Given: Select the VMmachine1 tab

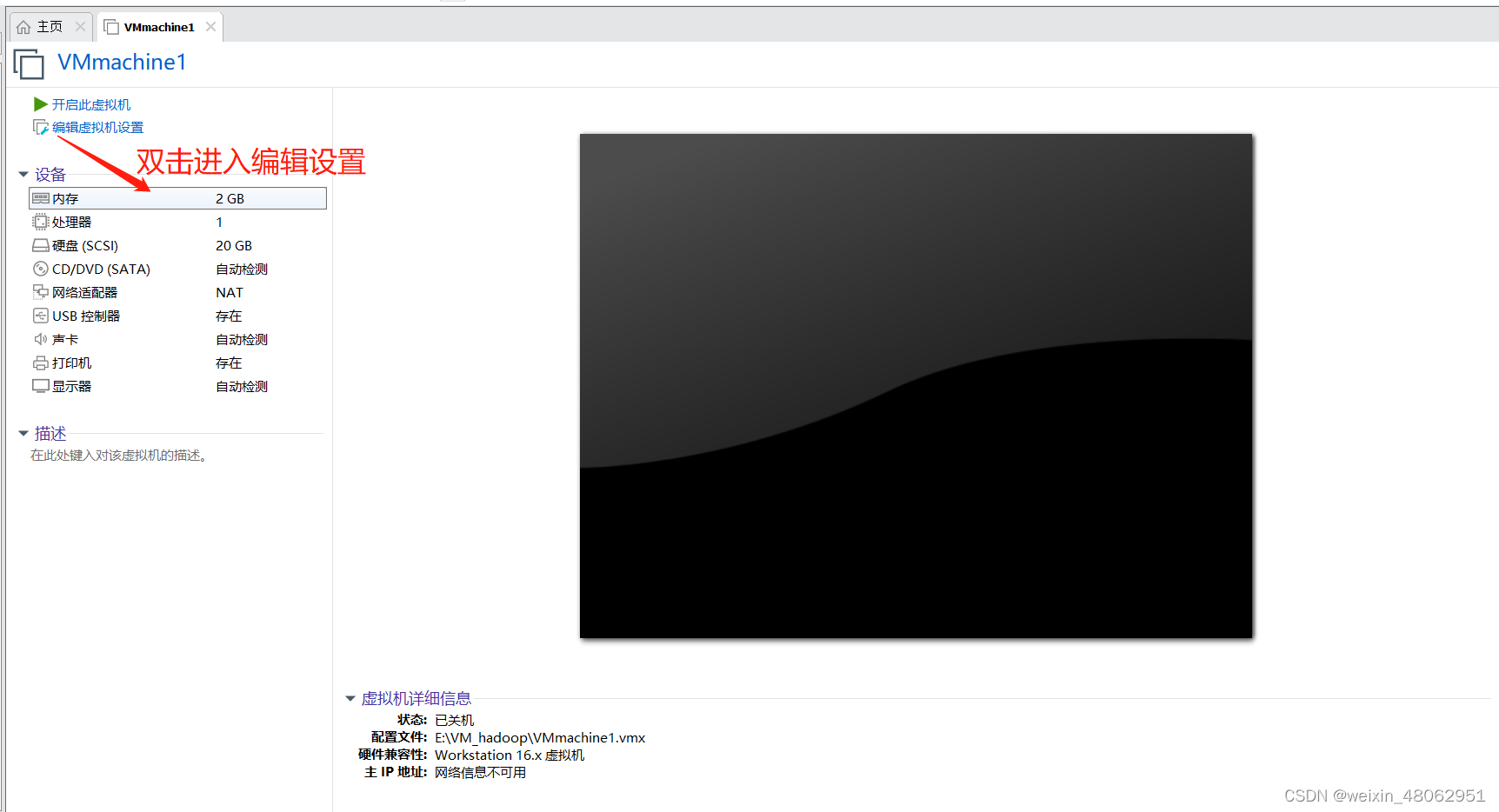Looking at the screenshot, I should coord(155,26).
